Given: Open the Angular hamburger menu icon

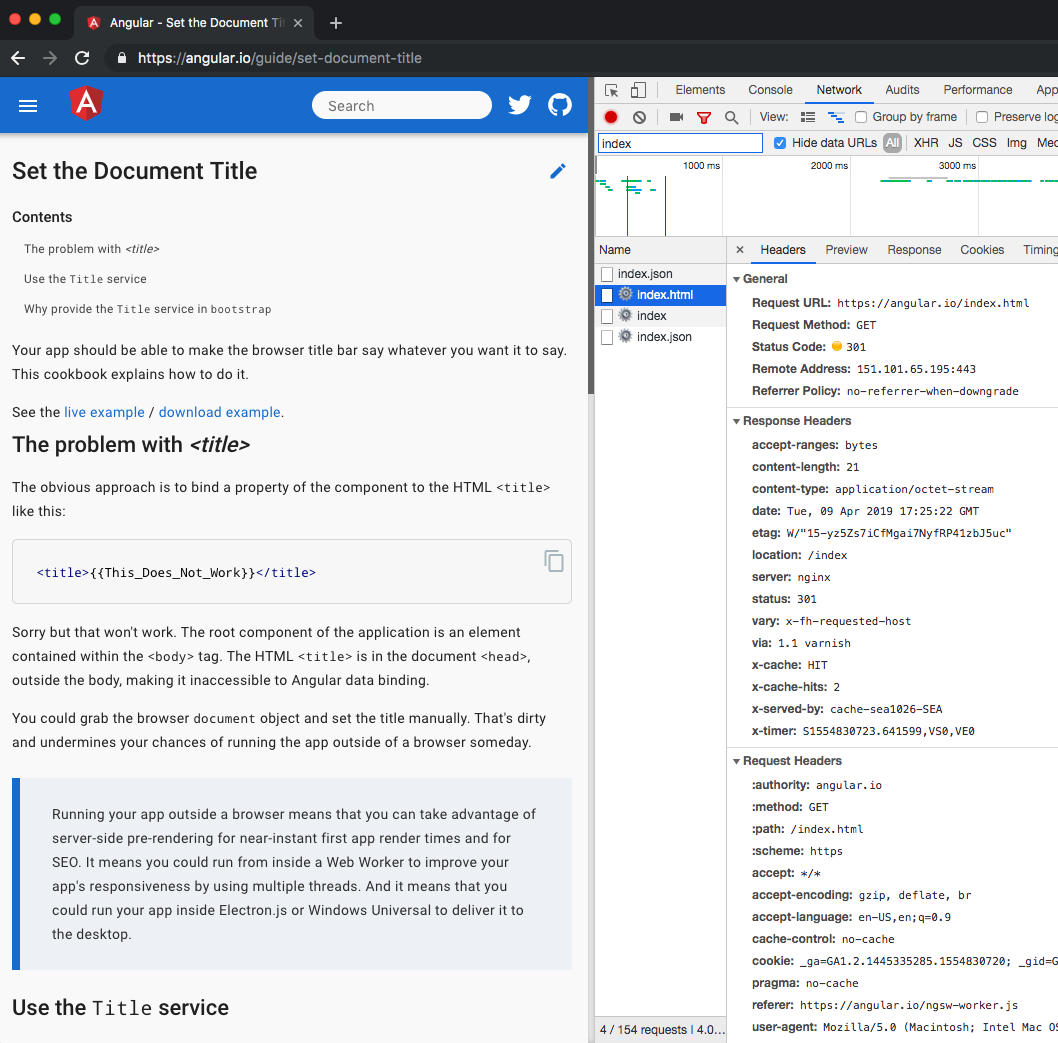Looking at the screenshot, I should tap(27, 105).
